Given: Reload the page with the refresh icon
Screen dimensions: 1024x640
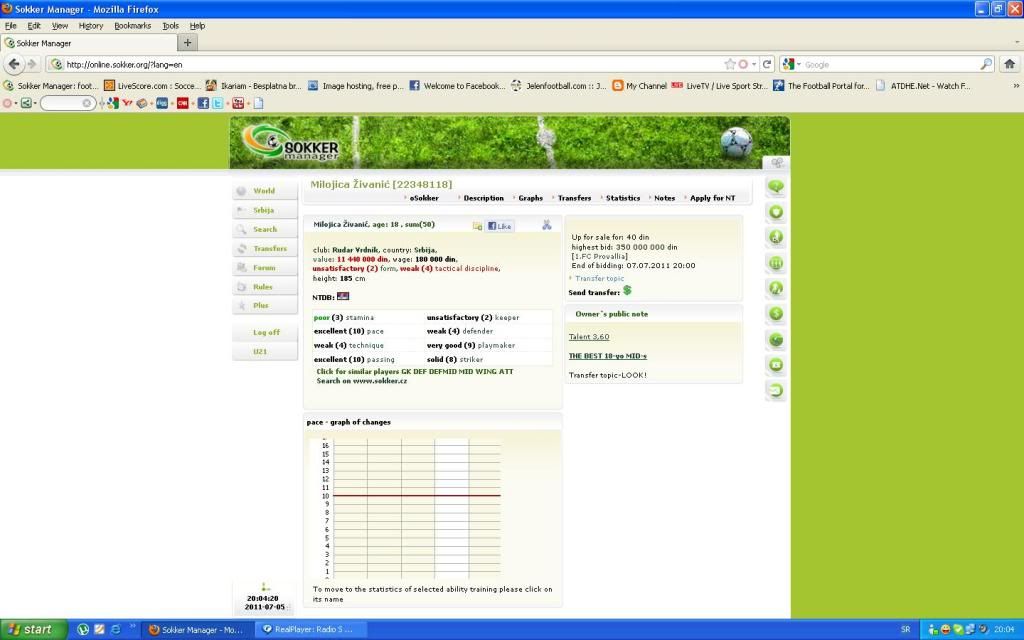Looking at the screenshot, I should pos(766,64).
